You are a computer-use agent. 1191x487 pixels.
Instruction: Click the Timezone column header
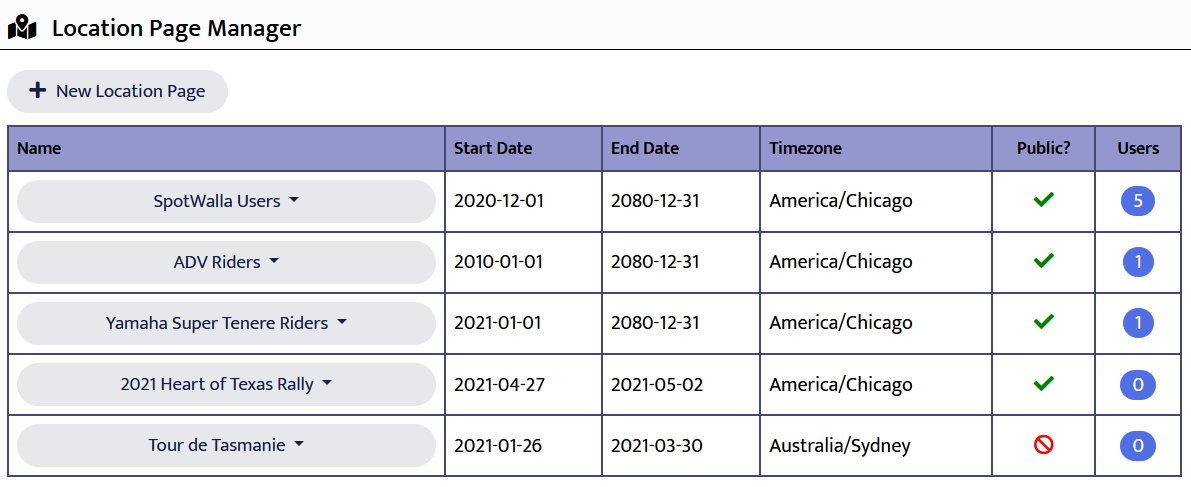point(805,148)
